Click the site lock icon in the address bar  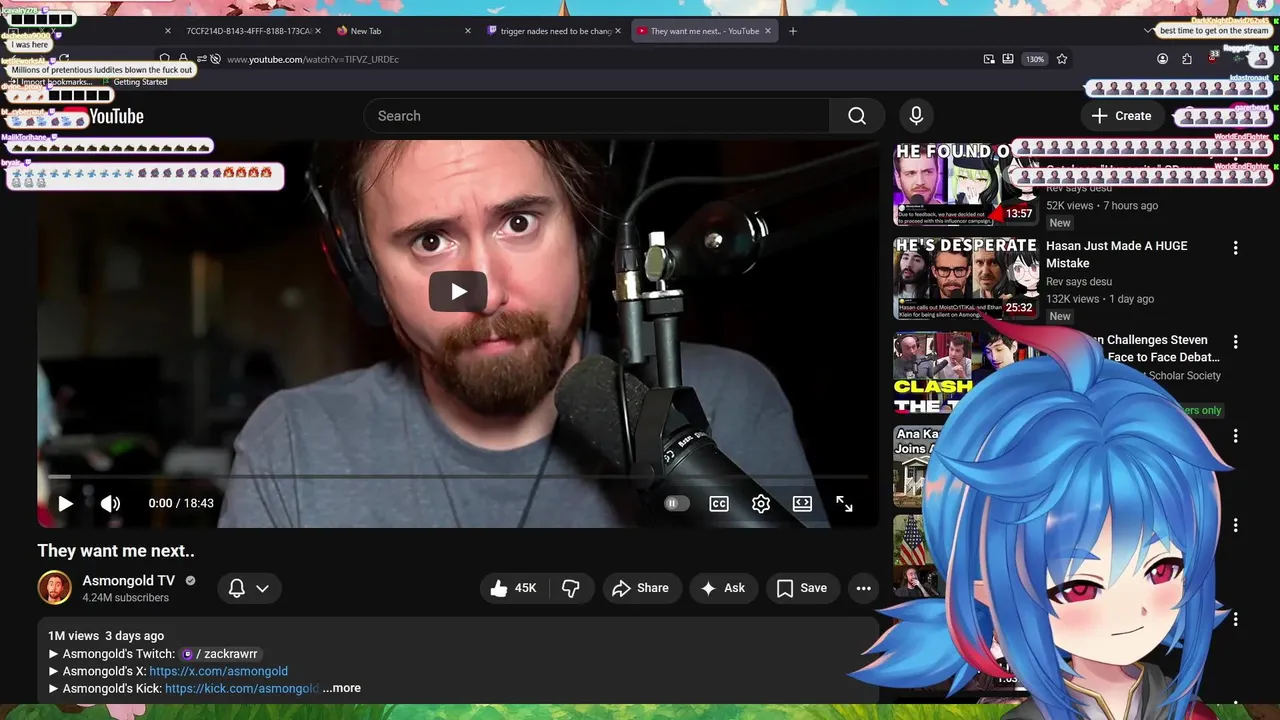(183, 59)
